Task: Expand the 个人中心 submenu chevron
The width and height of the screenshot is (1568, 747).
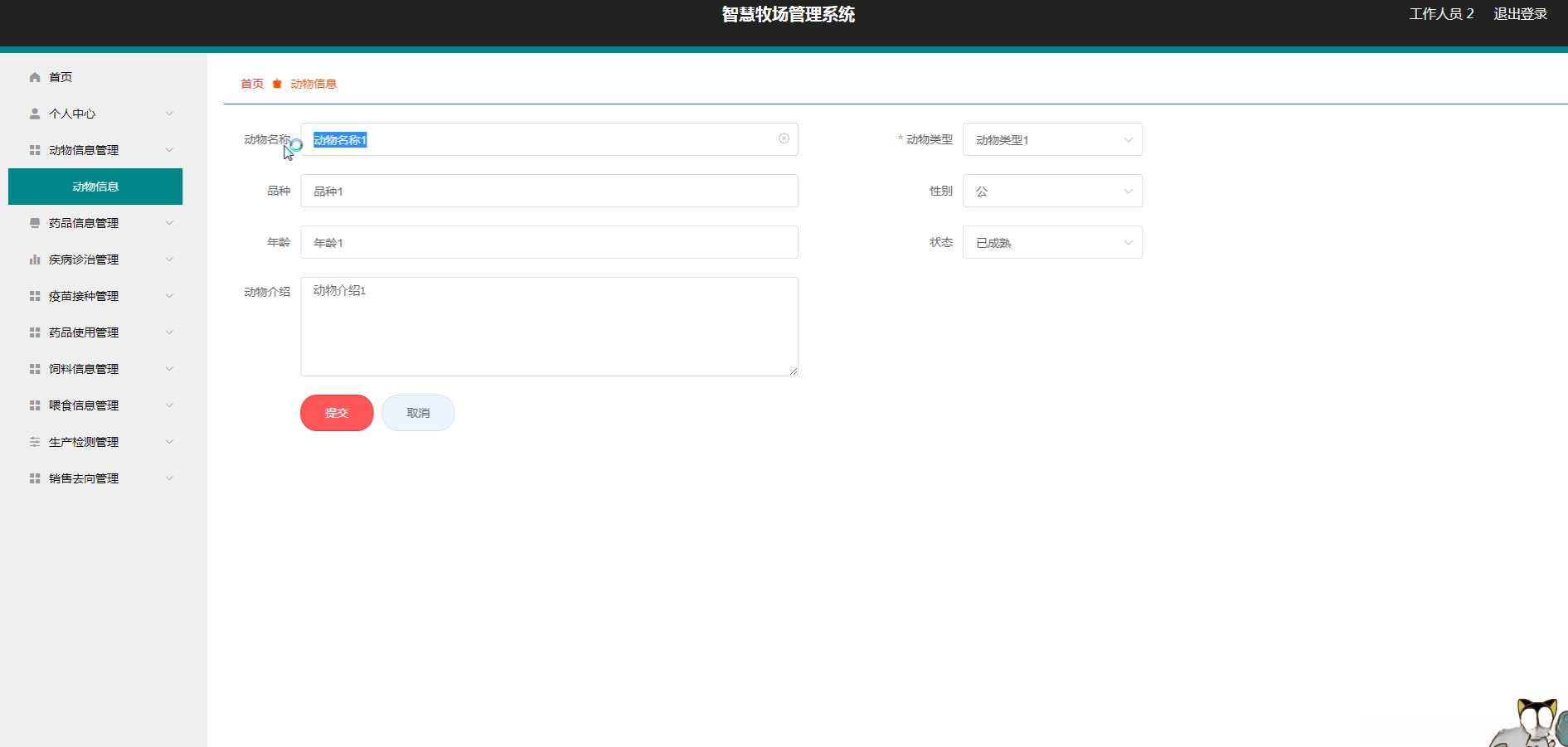Action: [169, 114]
